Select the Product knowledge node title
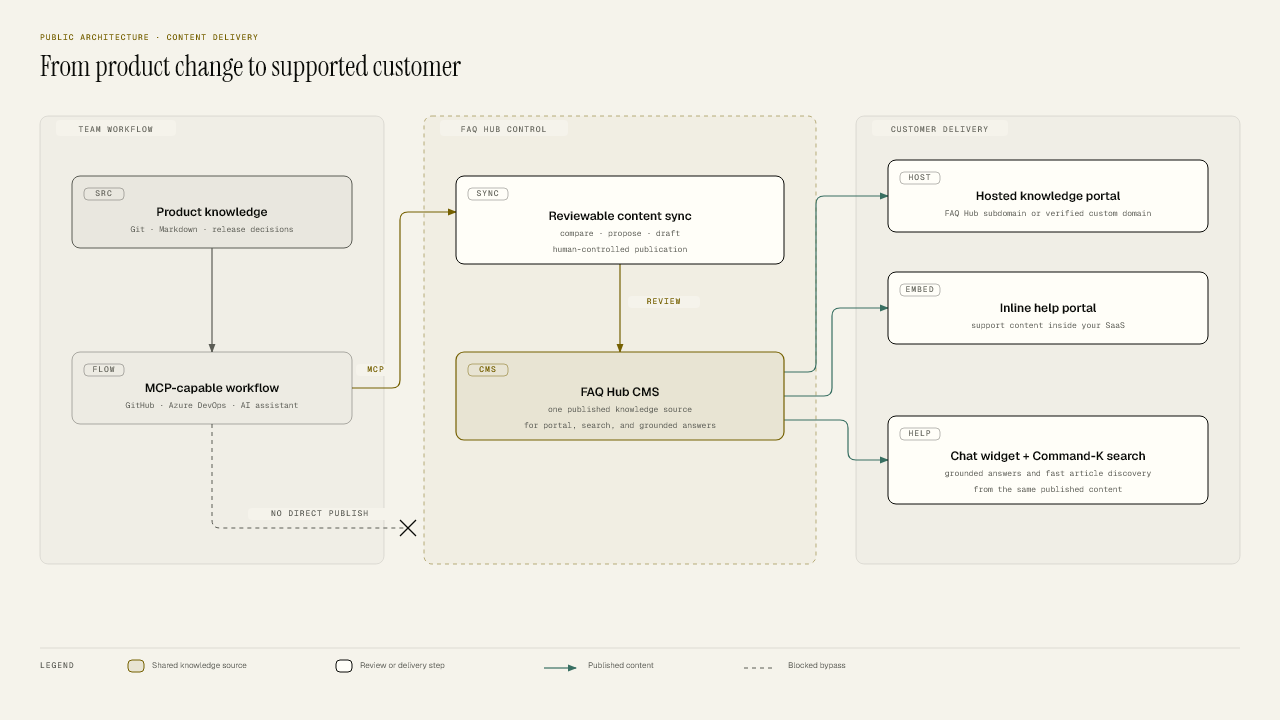Viewport: 1280px width, 720px height. (212, 212)
